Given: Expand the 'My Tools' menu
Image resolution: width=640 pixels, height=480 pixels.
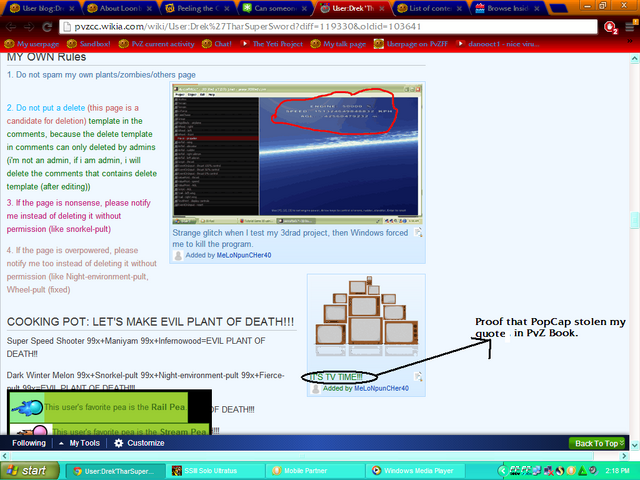Looking at the screenshot, I should pyautogui.click(x=79, y=443).
